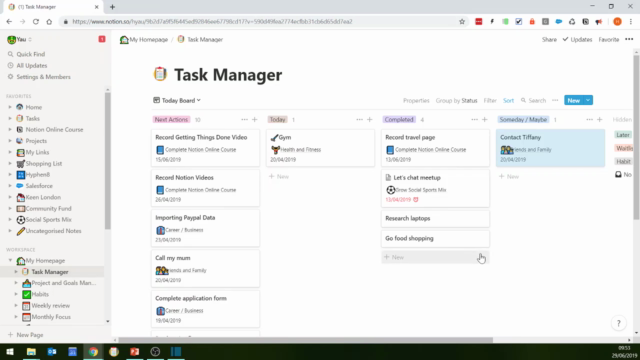The height and width of the screenshot is (360, 640).
Task: Open three-dots menu for Completed column
Action: [474, 120]
